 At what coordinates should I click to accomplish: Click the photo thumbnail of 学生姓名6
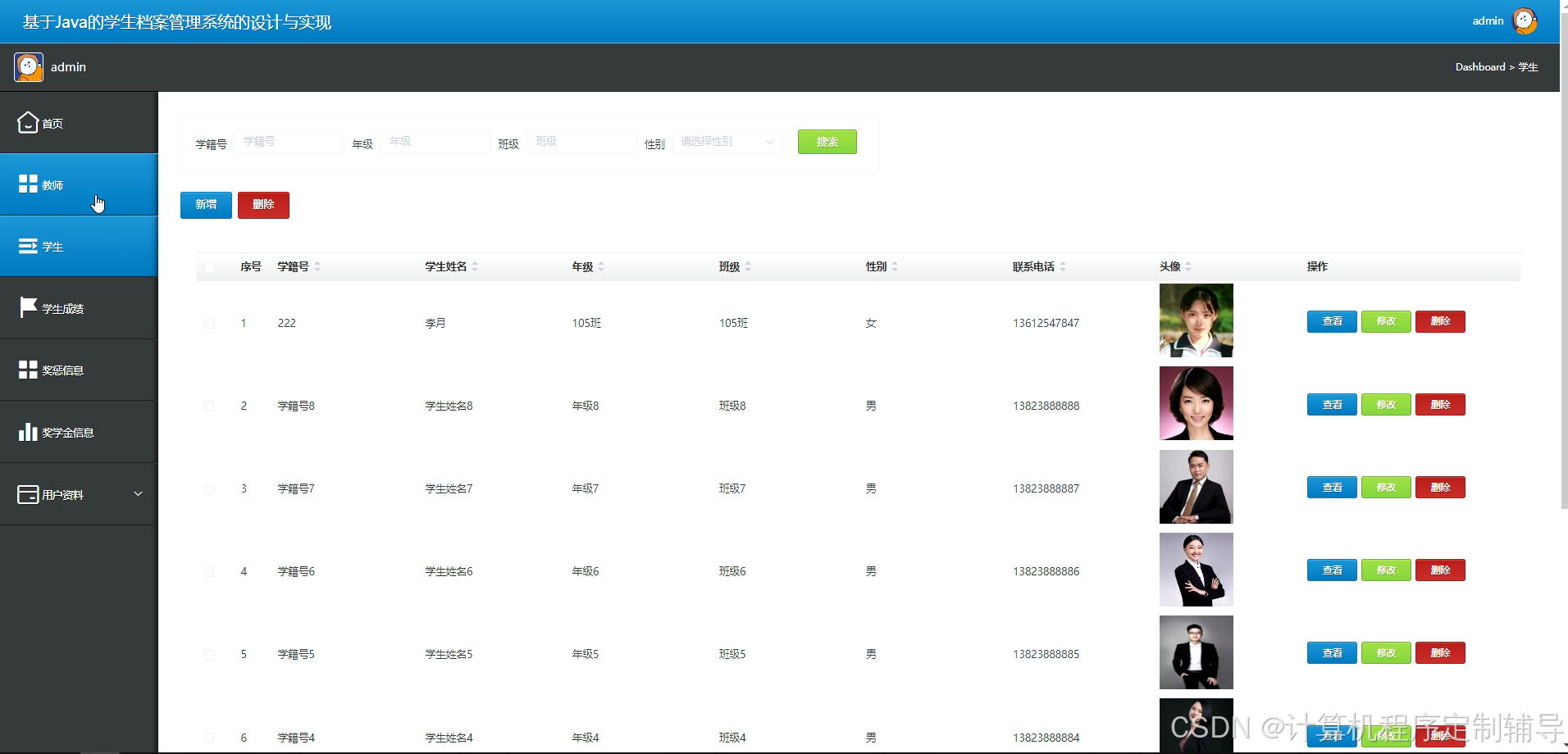tap(1196, 570)
